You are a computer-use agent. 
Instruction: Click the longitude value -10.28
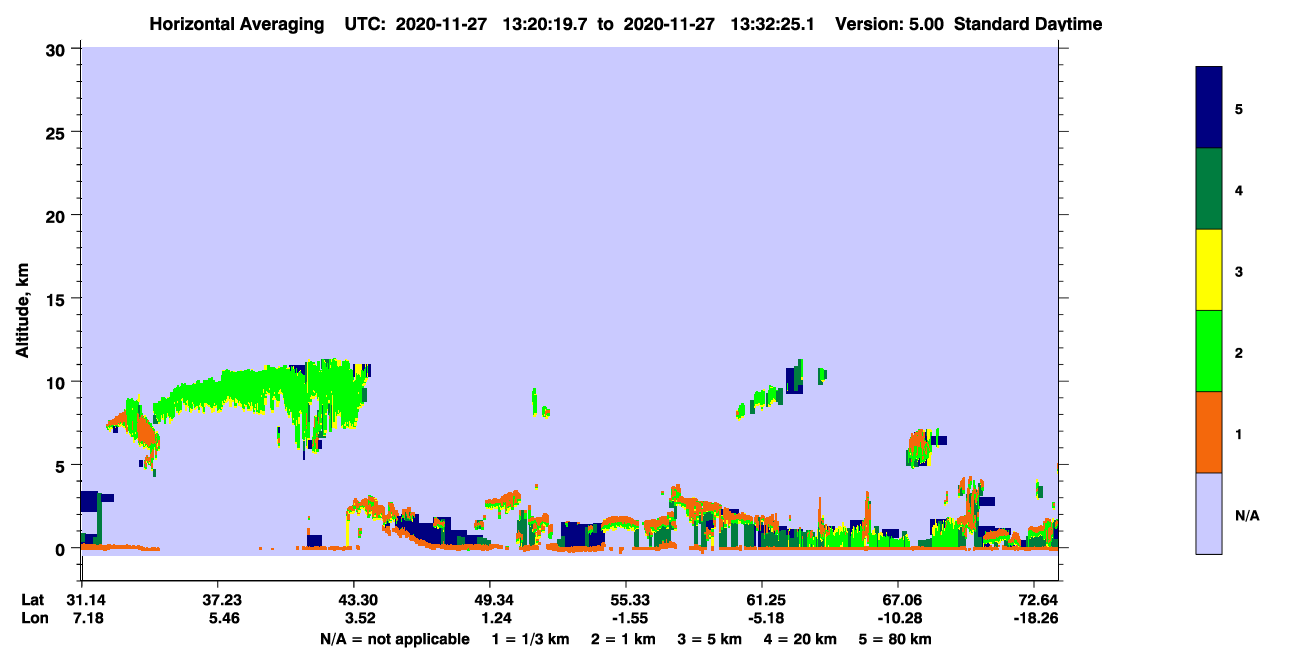898,619
